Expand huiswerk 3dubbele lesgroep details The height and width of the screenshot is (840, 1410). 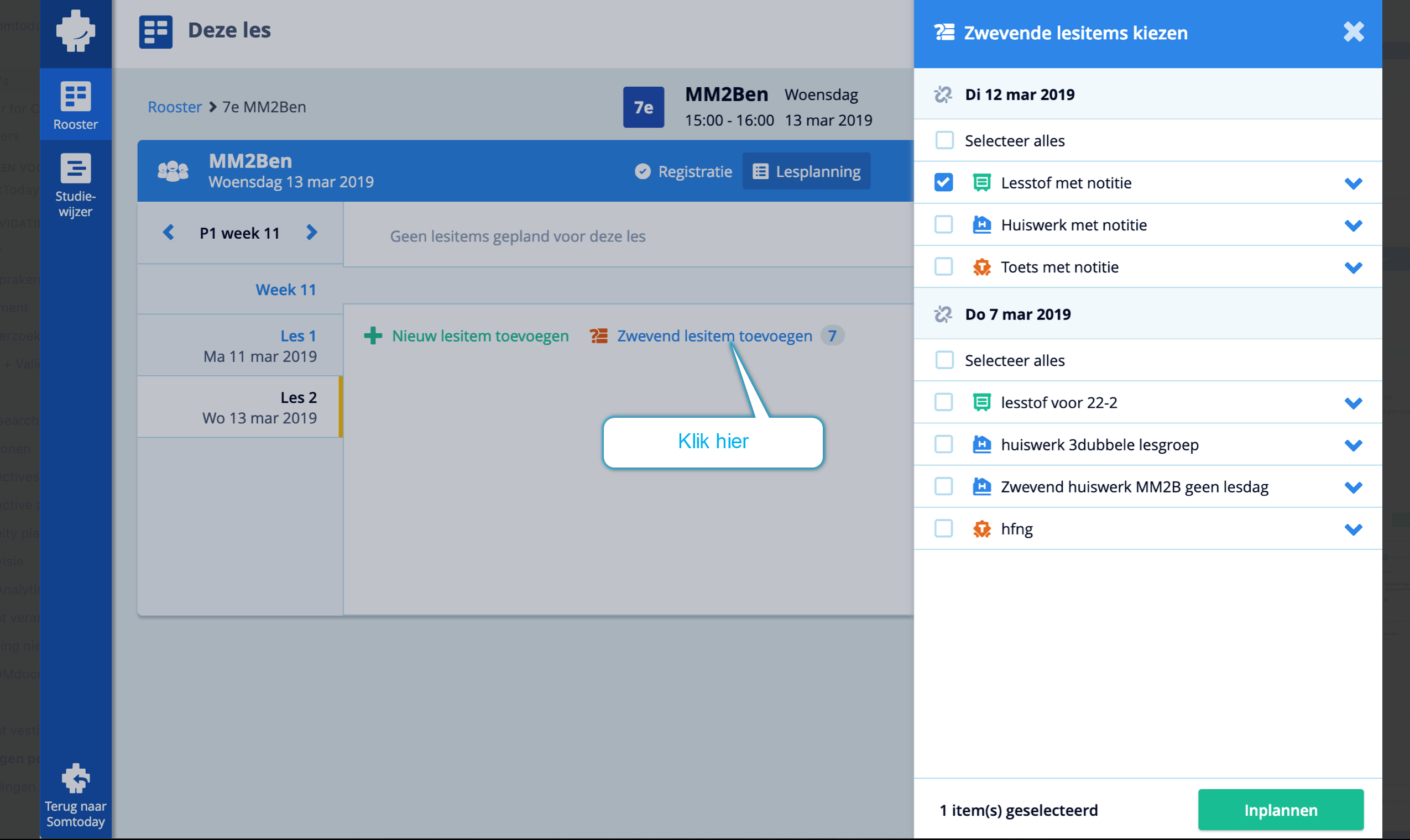pos(1354,445)
